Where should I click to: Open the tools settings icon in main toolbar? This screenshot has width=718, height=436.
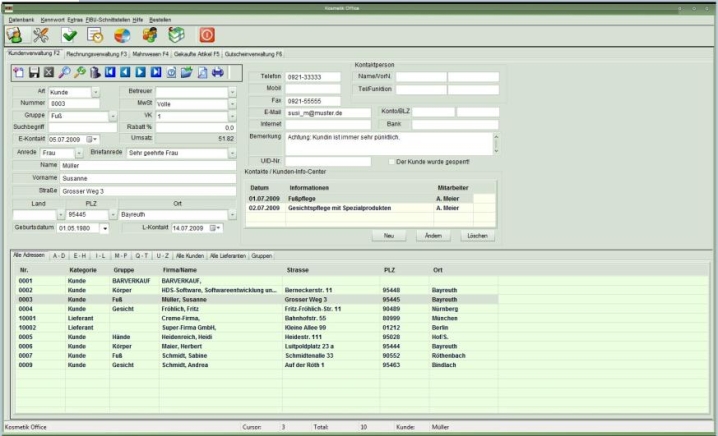[x=42, y=34]
